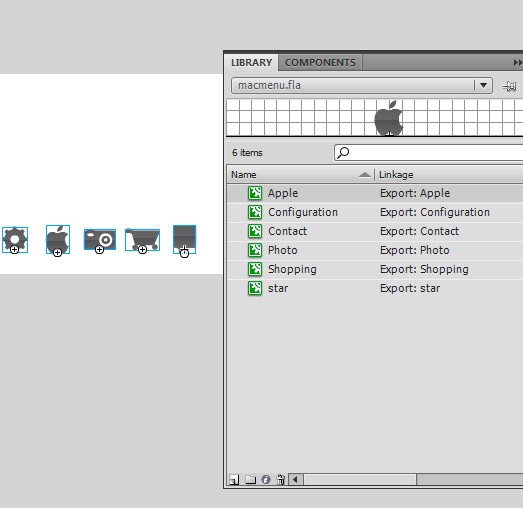Select the star library item
523x508 pixels.
click(375, 288)
